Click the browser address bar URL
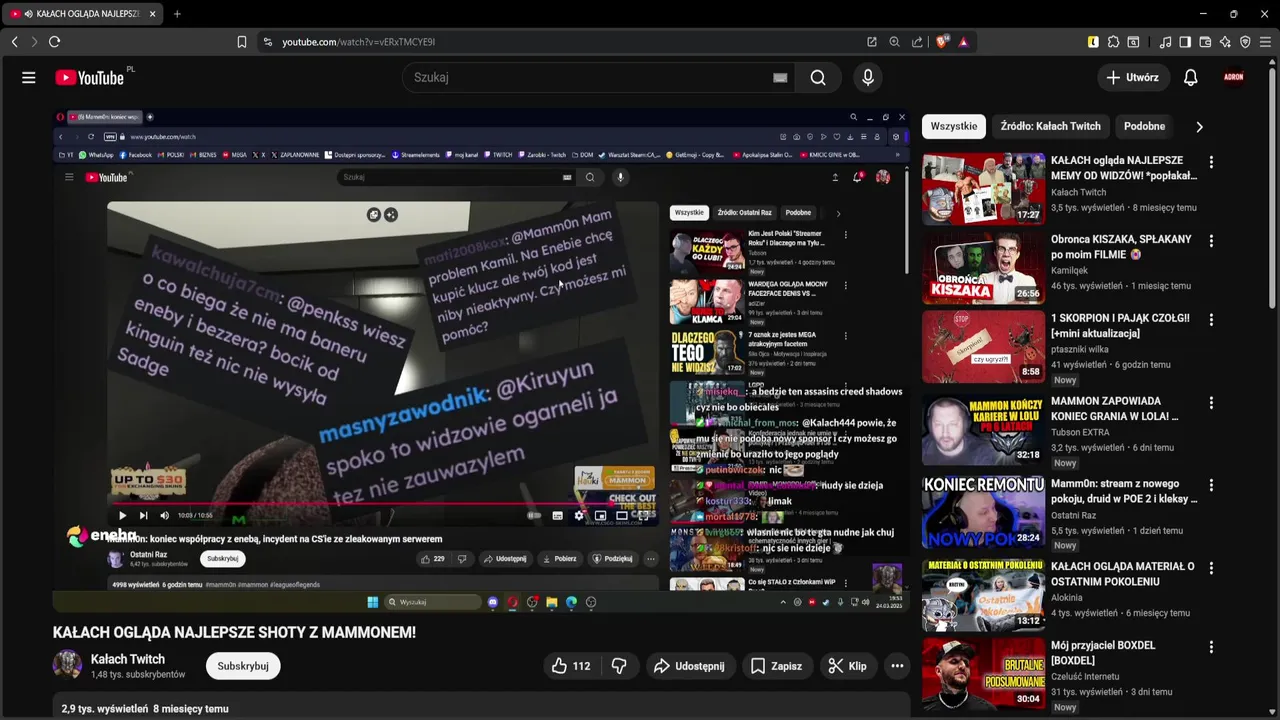Image resolution: width=1280 pixels, height=720 pixels. click(358, 42)
